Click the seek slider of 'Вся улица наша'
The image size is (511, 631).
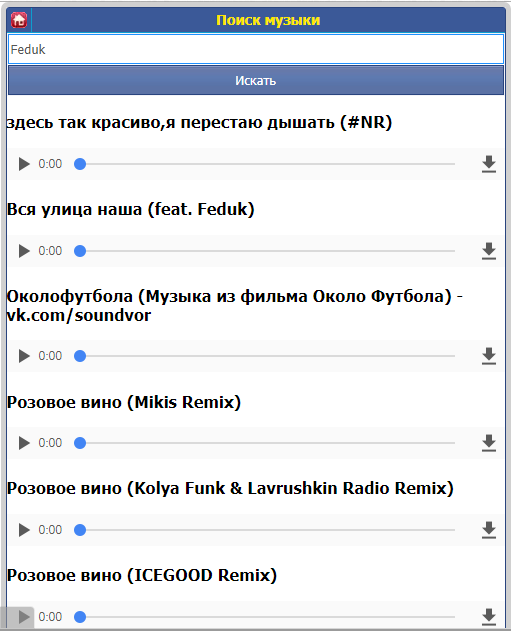pos(265,251)
